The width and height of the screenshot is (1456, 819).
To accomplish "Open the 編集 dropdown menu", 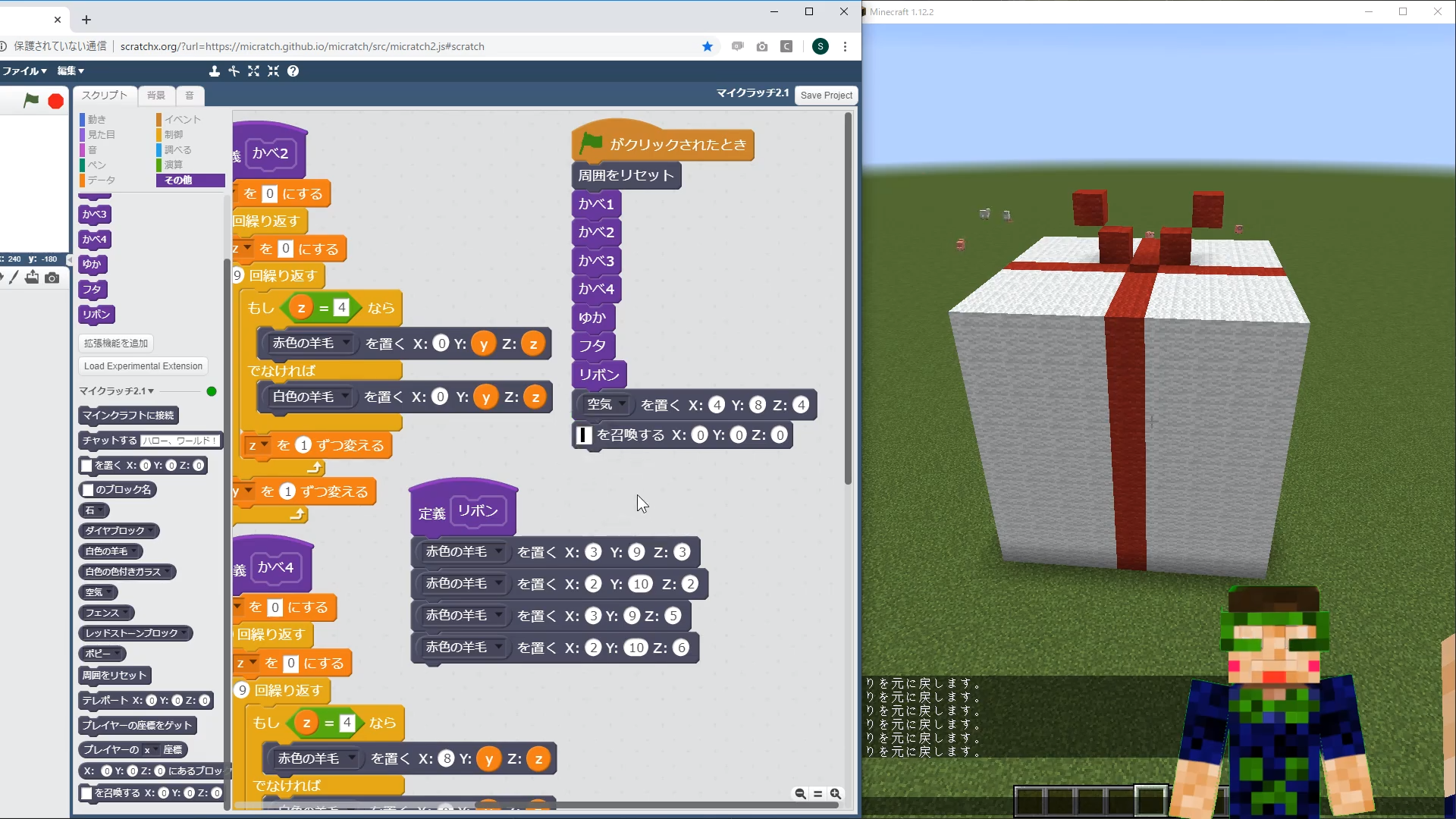I will point(71,71).
